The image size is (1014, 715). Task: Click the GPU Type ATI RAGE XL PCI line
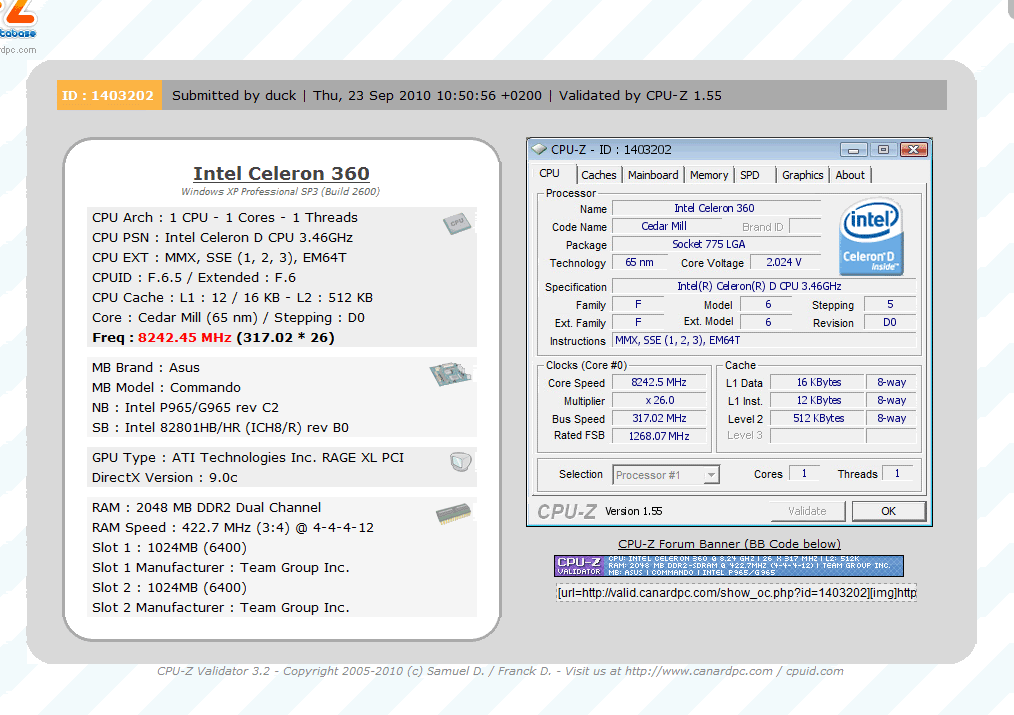coord(248,458)
